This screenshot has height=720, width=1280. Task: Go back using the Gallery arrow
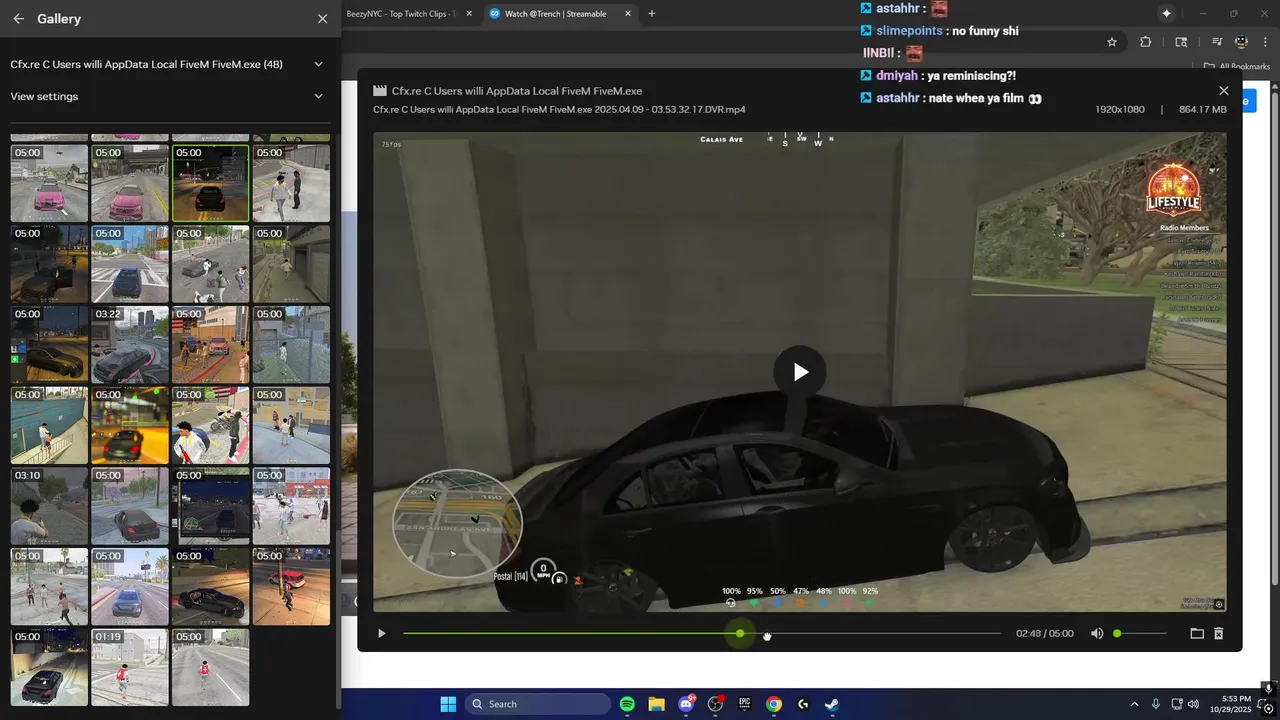point(19,19)
